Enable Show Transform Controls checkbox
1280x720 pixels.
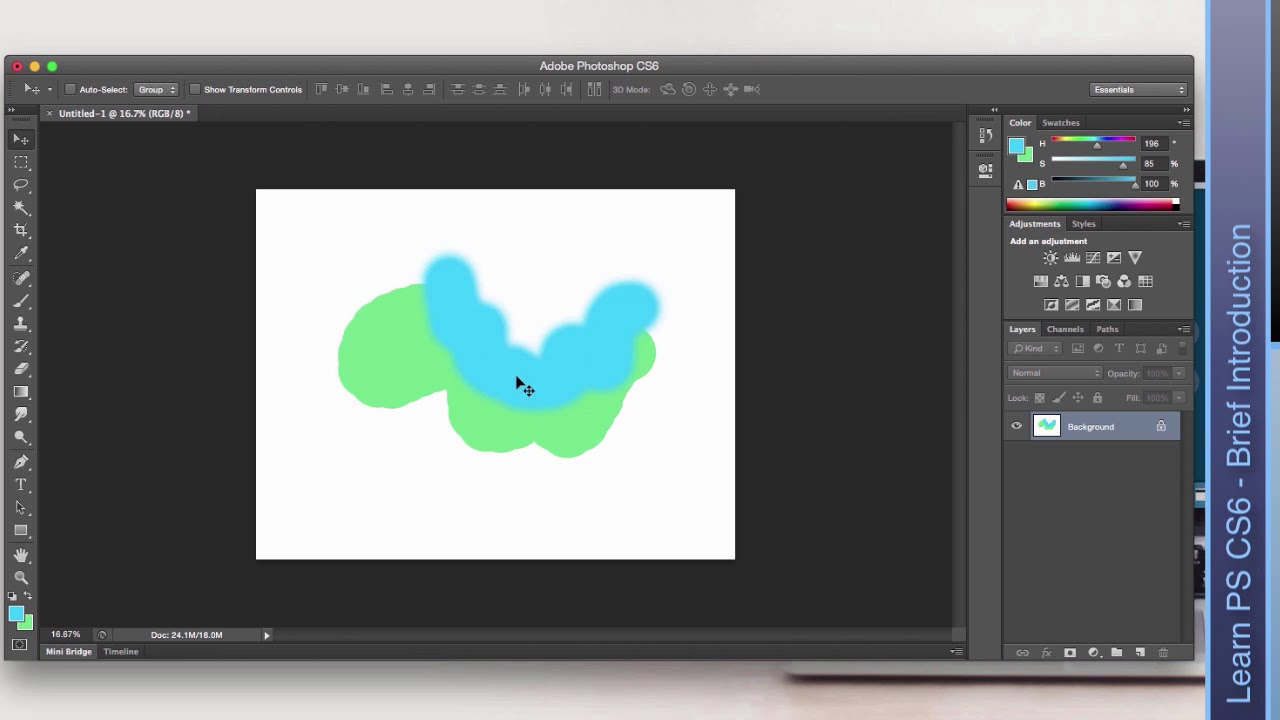(x=195, y=89)
